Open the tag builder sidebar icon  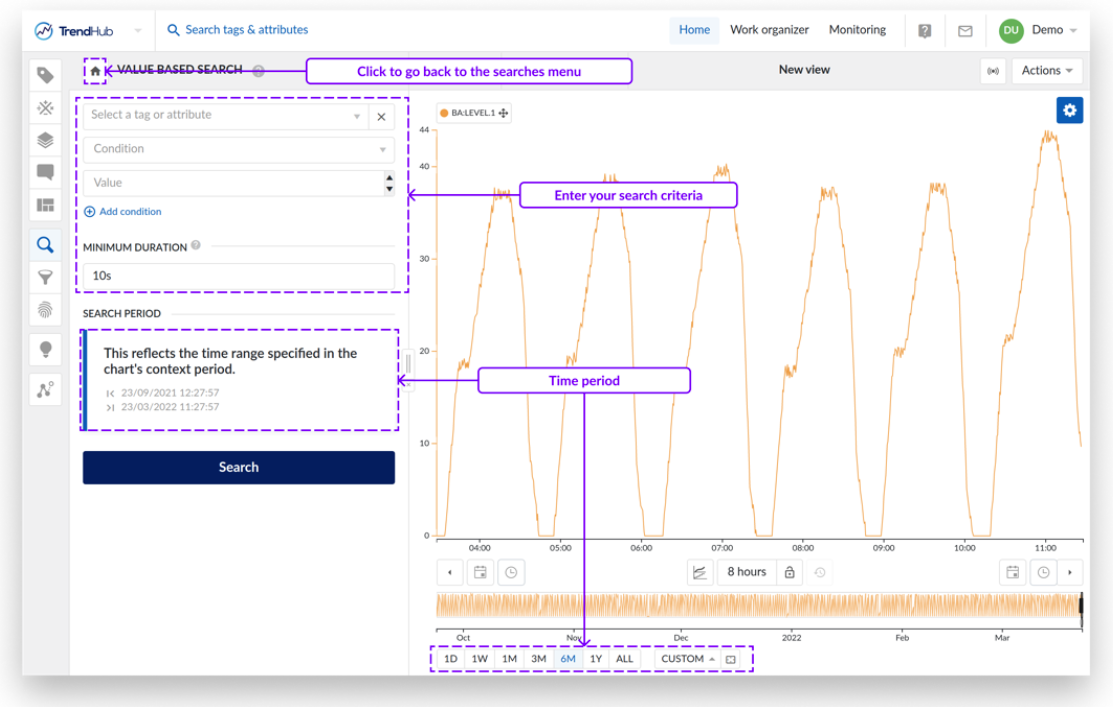tap(45, 75)
